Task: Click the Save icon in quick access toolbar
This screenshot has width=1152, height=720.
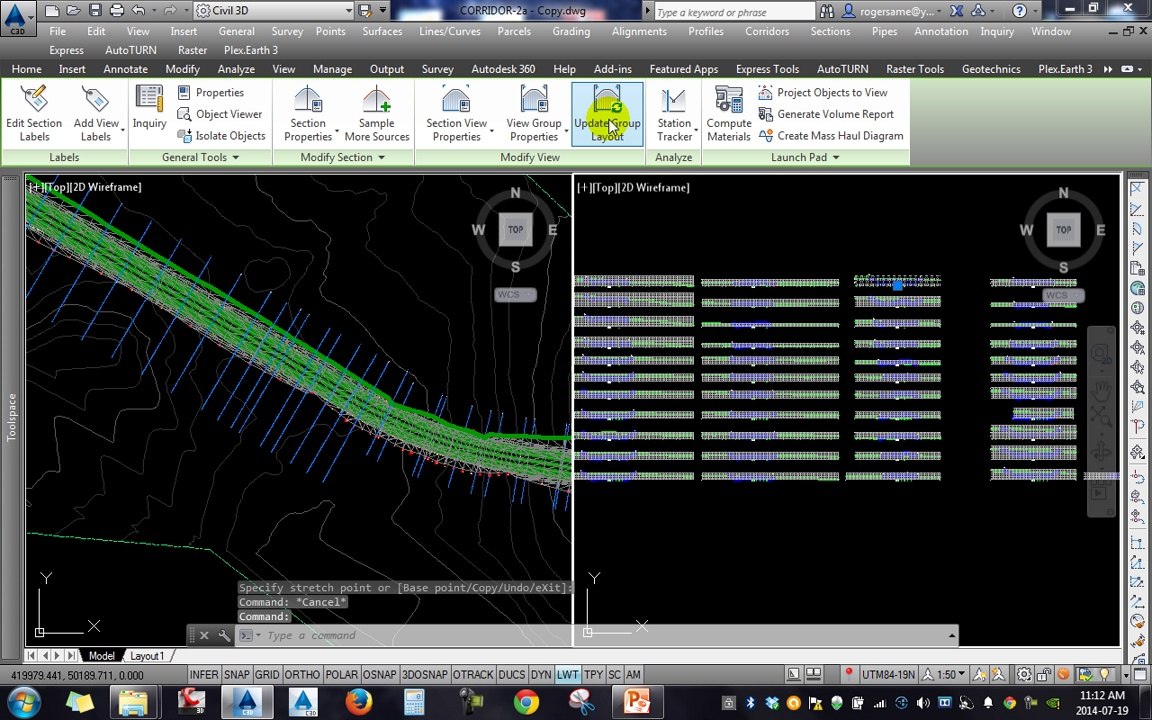Action: [x=95, y=10]
